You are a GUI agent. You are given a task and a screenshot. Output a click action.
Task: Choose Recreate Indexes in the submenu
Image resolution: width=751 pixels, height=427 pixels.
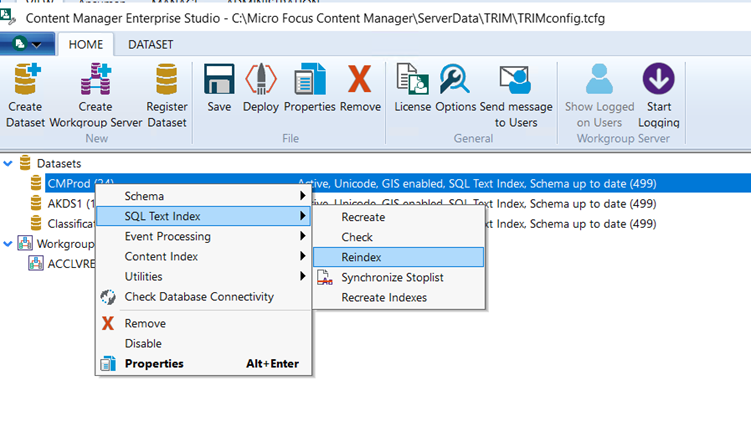[398, 297]
